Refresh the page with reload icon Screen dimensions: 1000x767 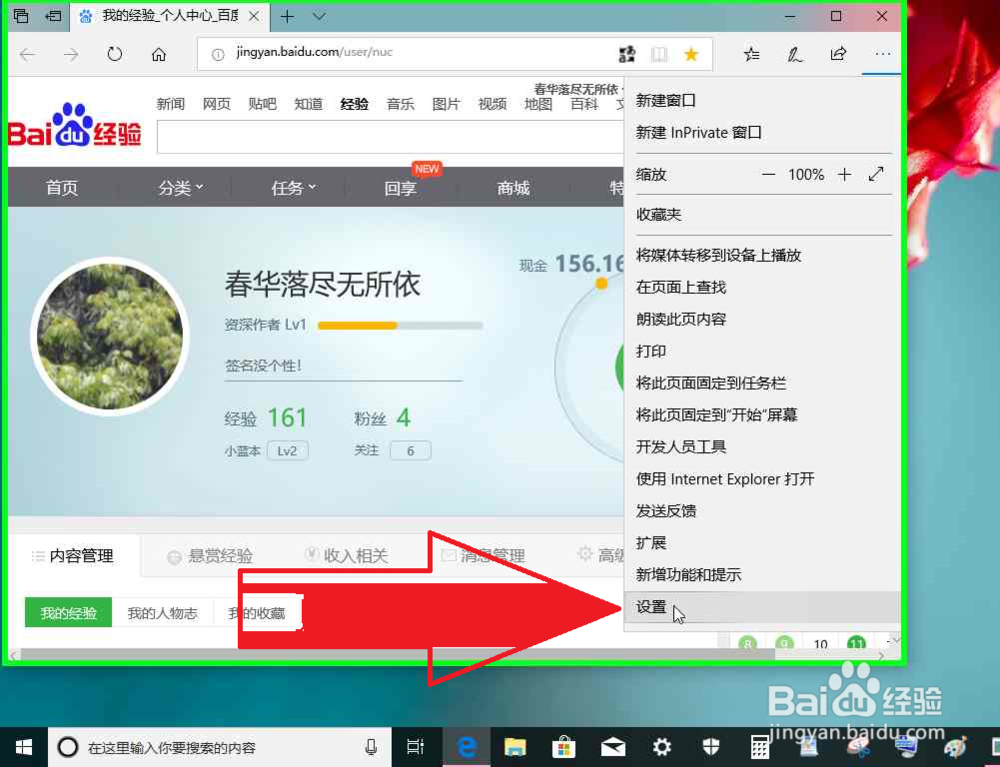[114, 56]
